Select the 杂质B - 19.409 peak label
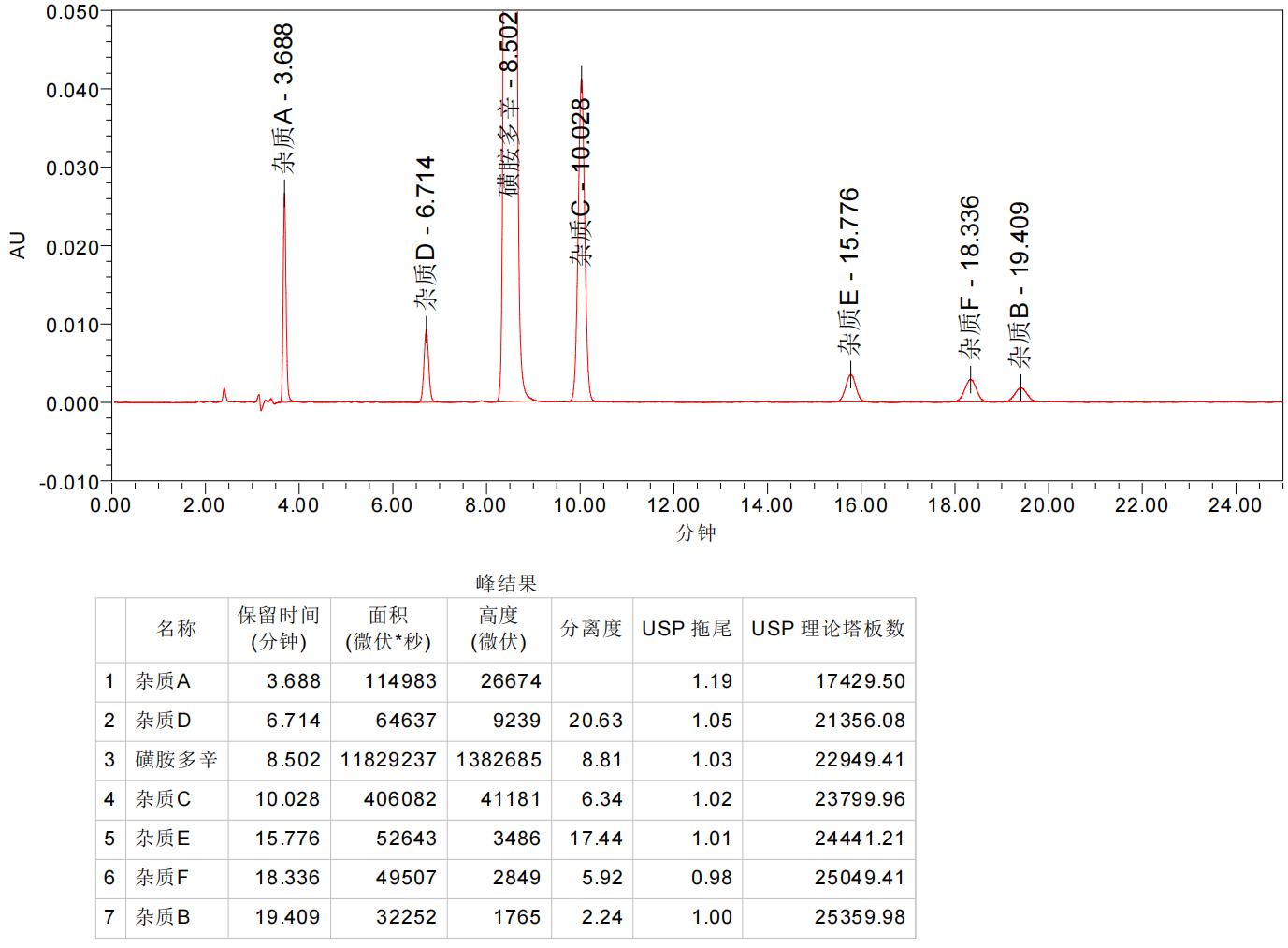 (1020, 284)
